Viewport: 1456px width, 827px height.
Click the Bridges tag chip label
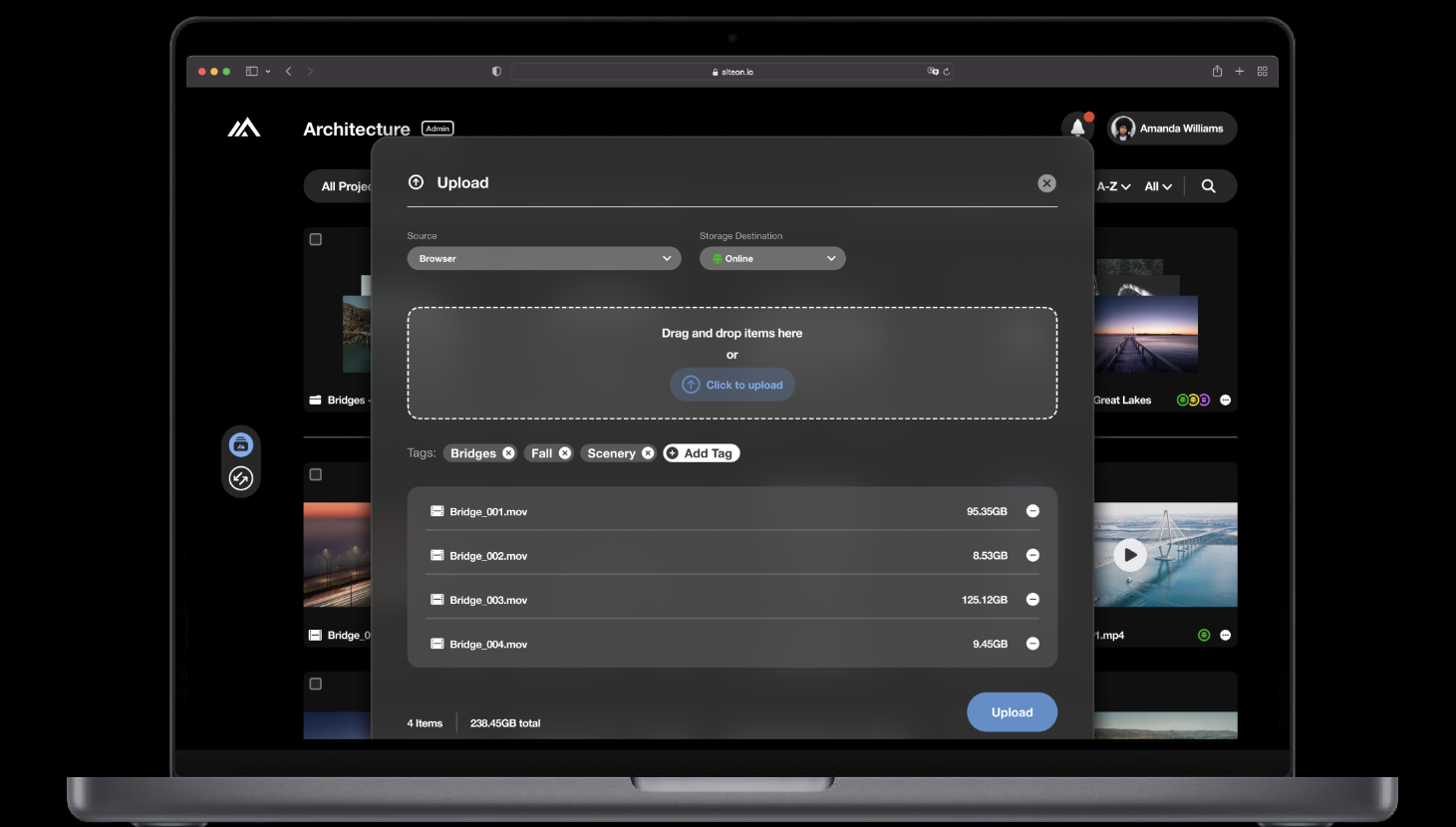click(x=473, y=453)
